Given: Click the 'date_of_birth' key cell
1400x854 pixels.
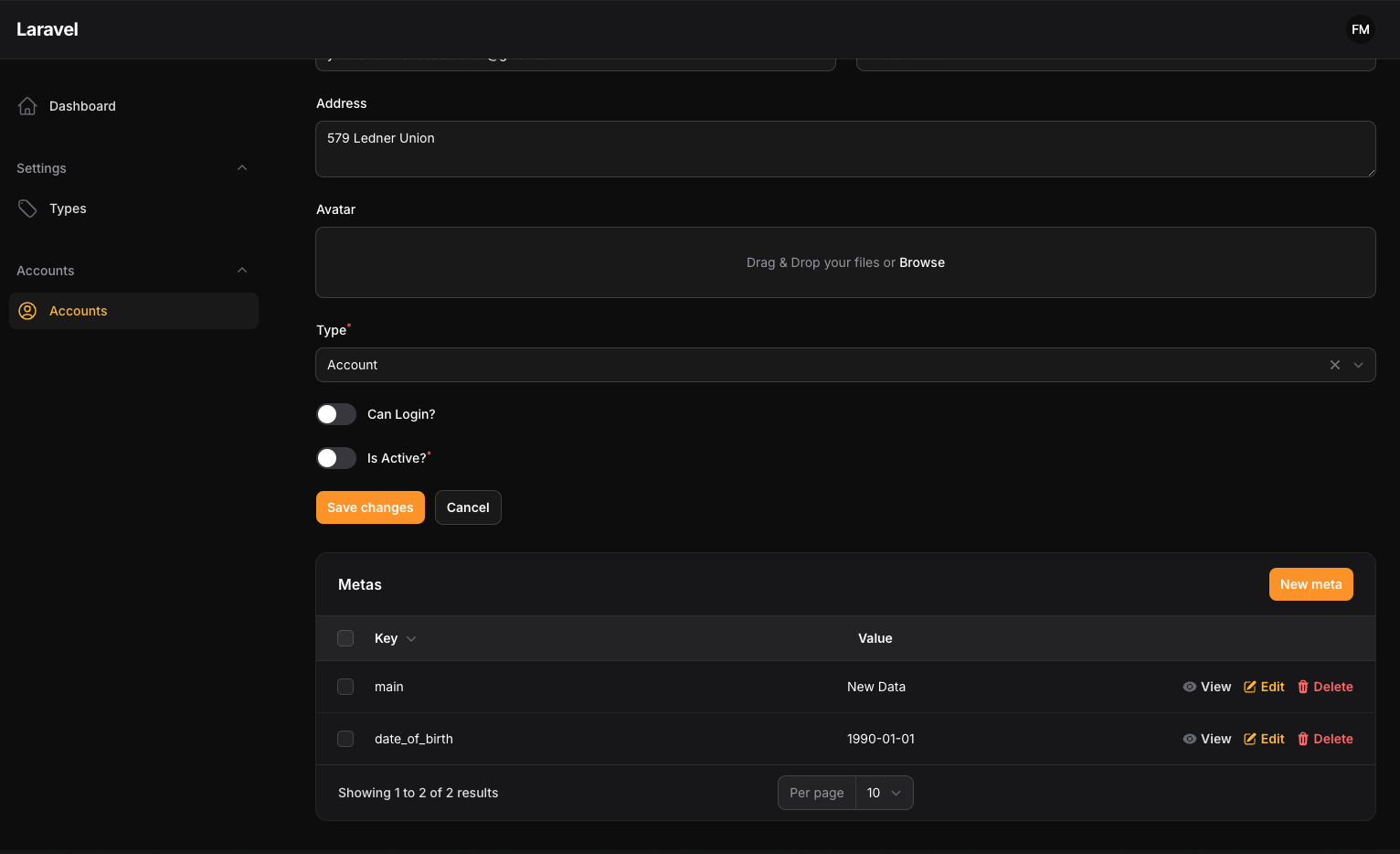Looking at the screenshot, I should tap(414, 739).
